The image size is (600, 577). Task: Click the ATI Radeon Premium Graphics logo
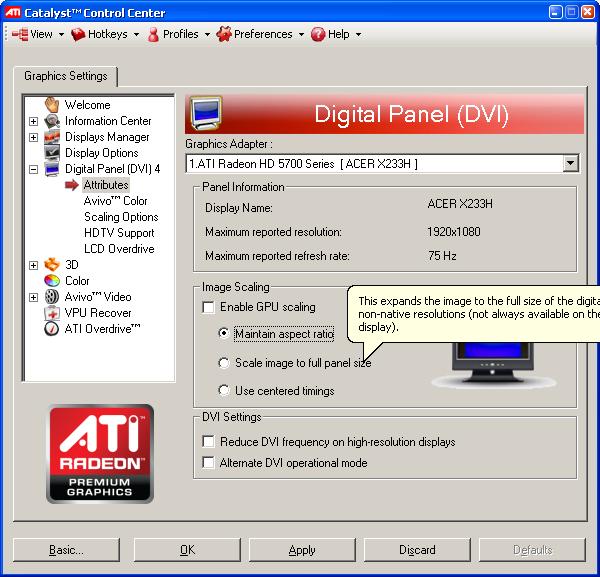pos(100,454)
